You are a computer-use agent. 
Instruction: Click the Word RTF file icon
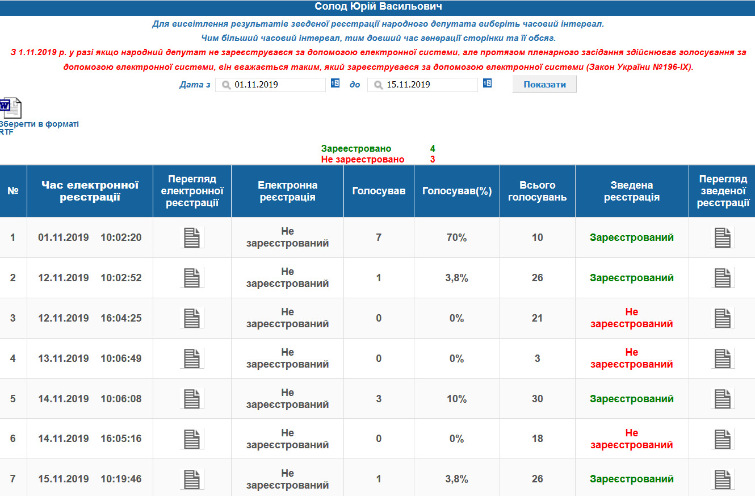click(x=5, y=108)
